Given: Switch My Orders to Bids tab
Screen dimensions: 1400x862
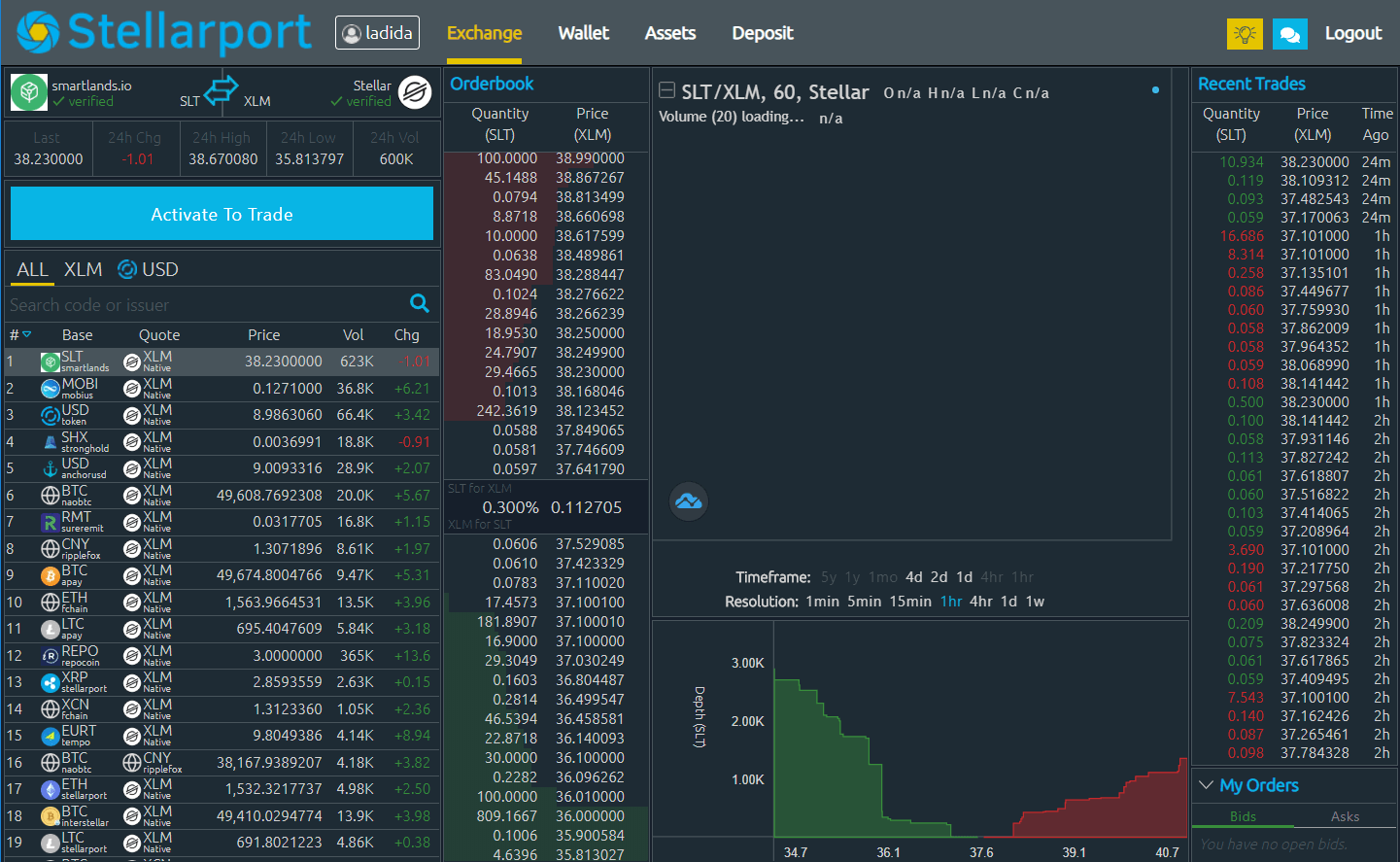Looking at the screenshot, I should [1244, 816].
